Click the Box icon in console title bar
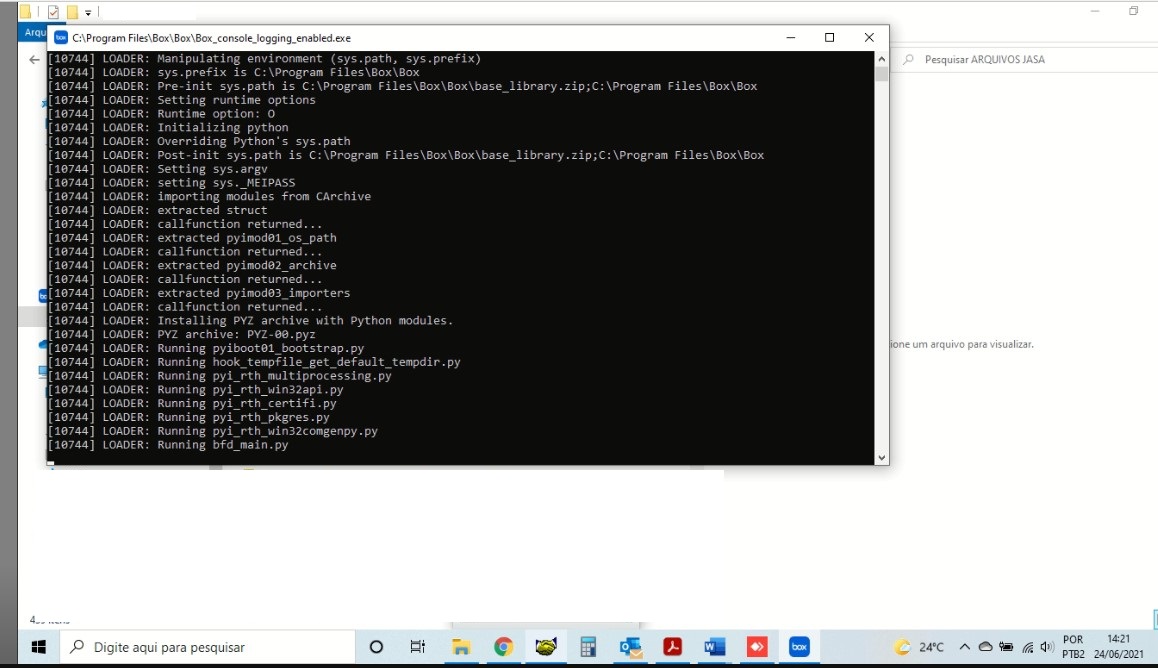 coord(61,38)
